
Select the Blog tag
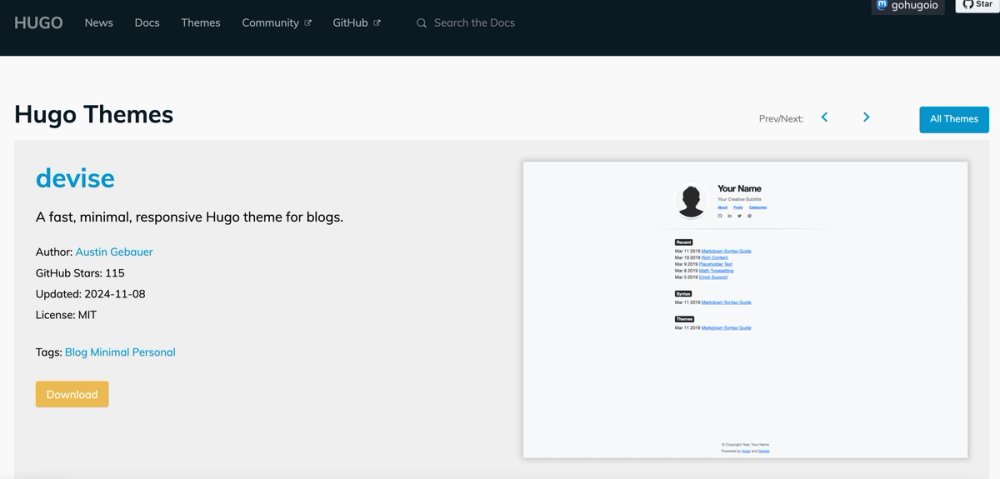pos(76,352)
